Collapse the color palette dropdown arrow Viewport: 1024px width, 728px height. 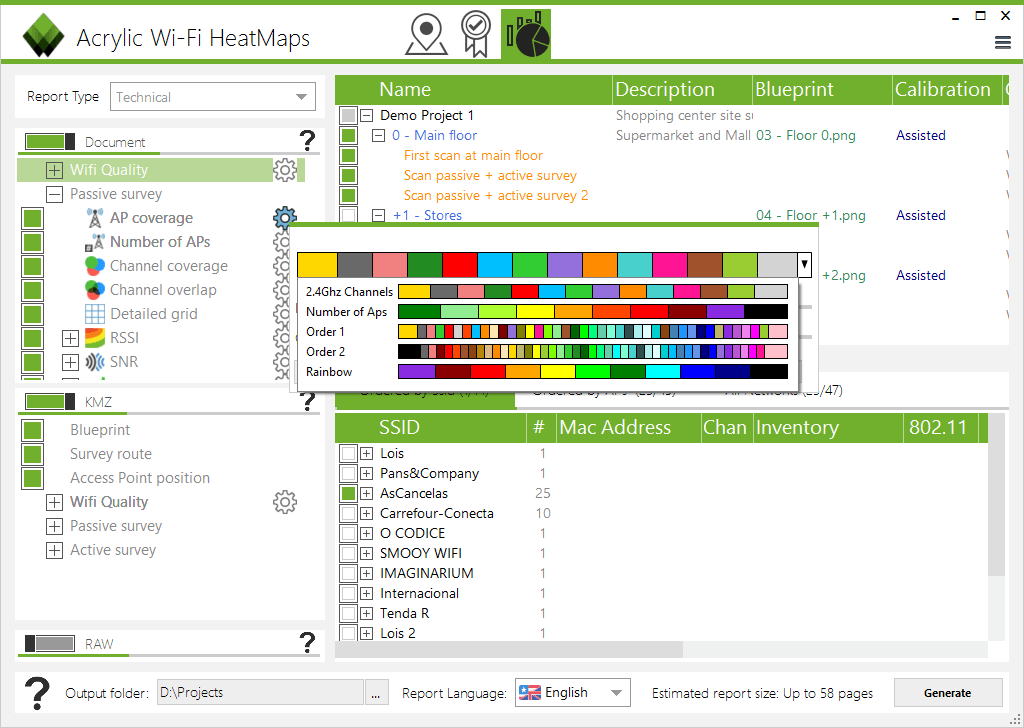coord(805,264)
